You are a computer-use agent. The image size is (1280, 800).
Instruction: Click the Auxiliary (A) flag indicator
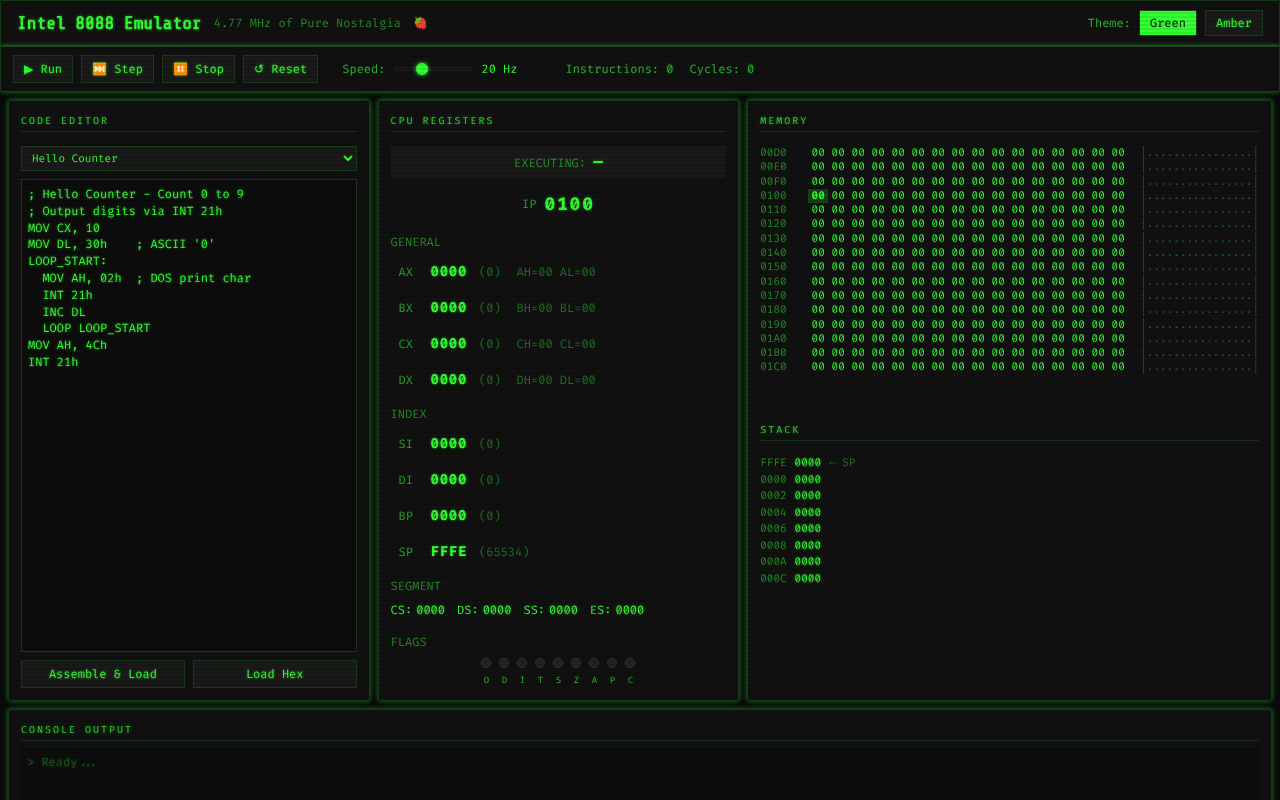pyautogui.click(x=594, y=663)
